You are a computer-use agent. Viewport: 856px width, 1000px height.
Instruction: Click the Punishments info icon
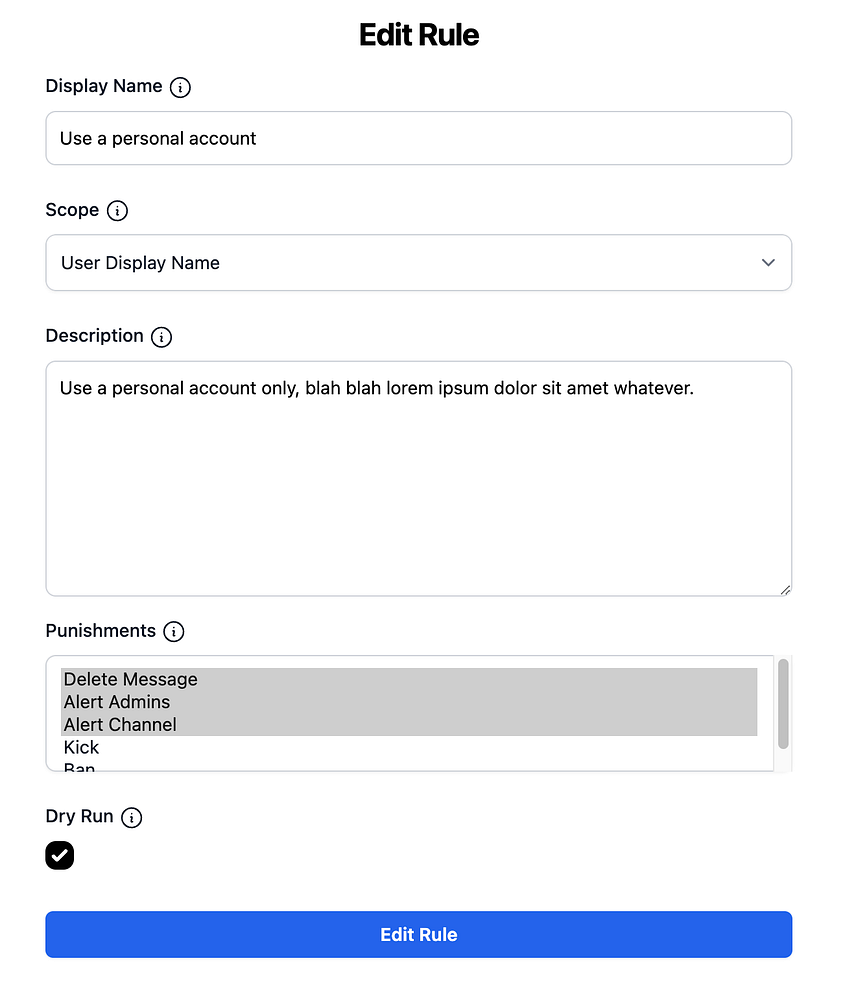(174, 632)
